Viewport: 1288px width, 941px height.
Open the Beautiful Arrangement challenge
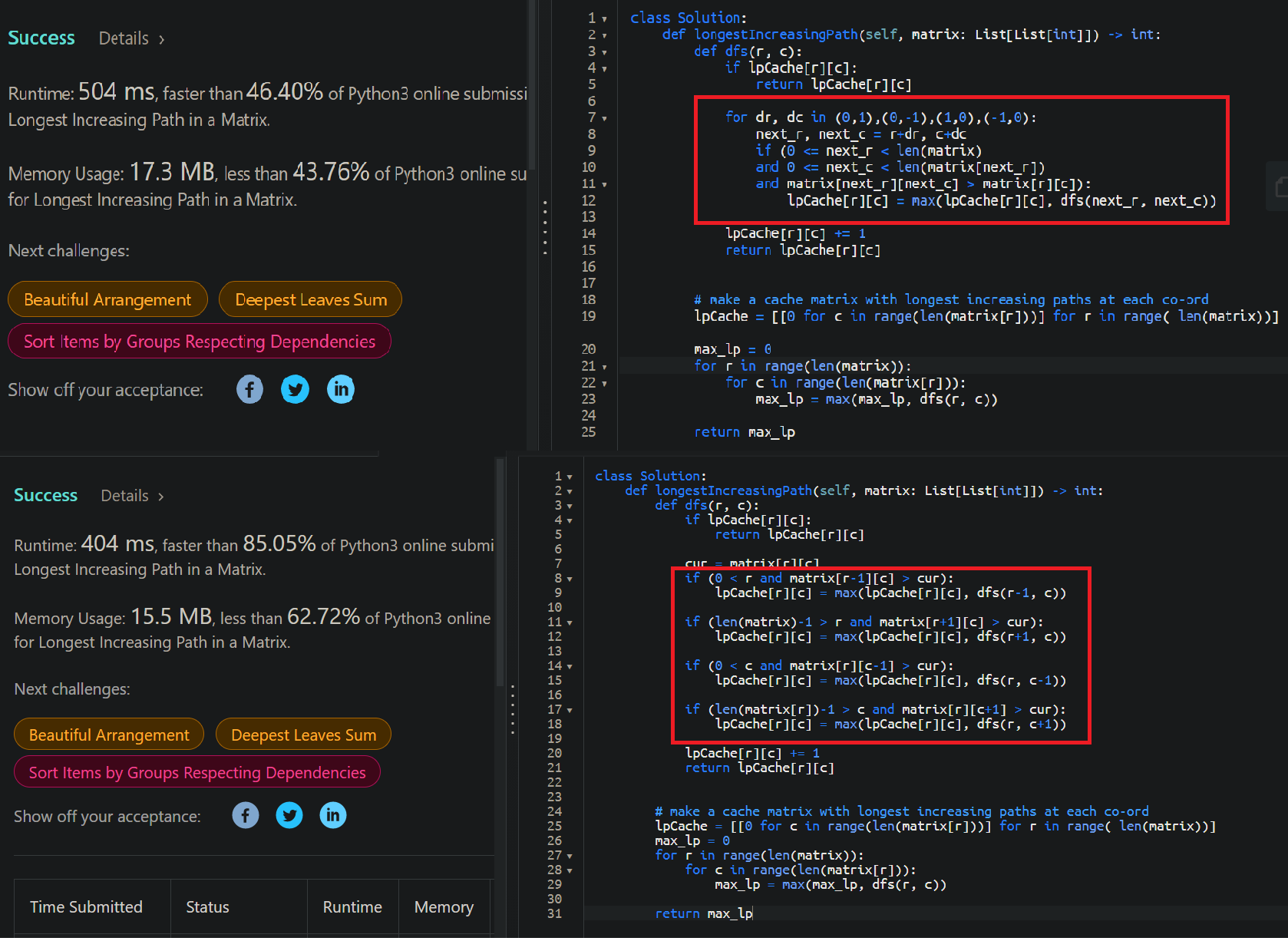pyautogui.click(x=107, y=299)
